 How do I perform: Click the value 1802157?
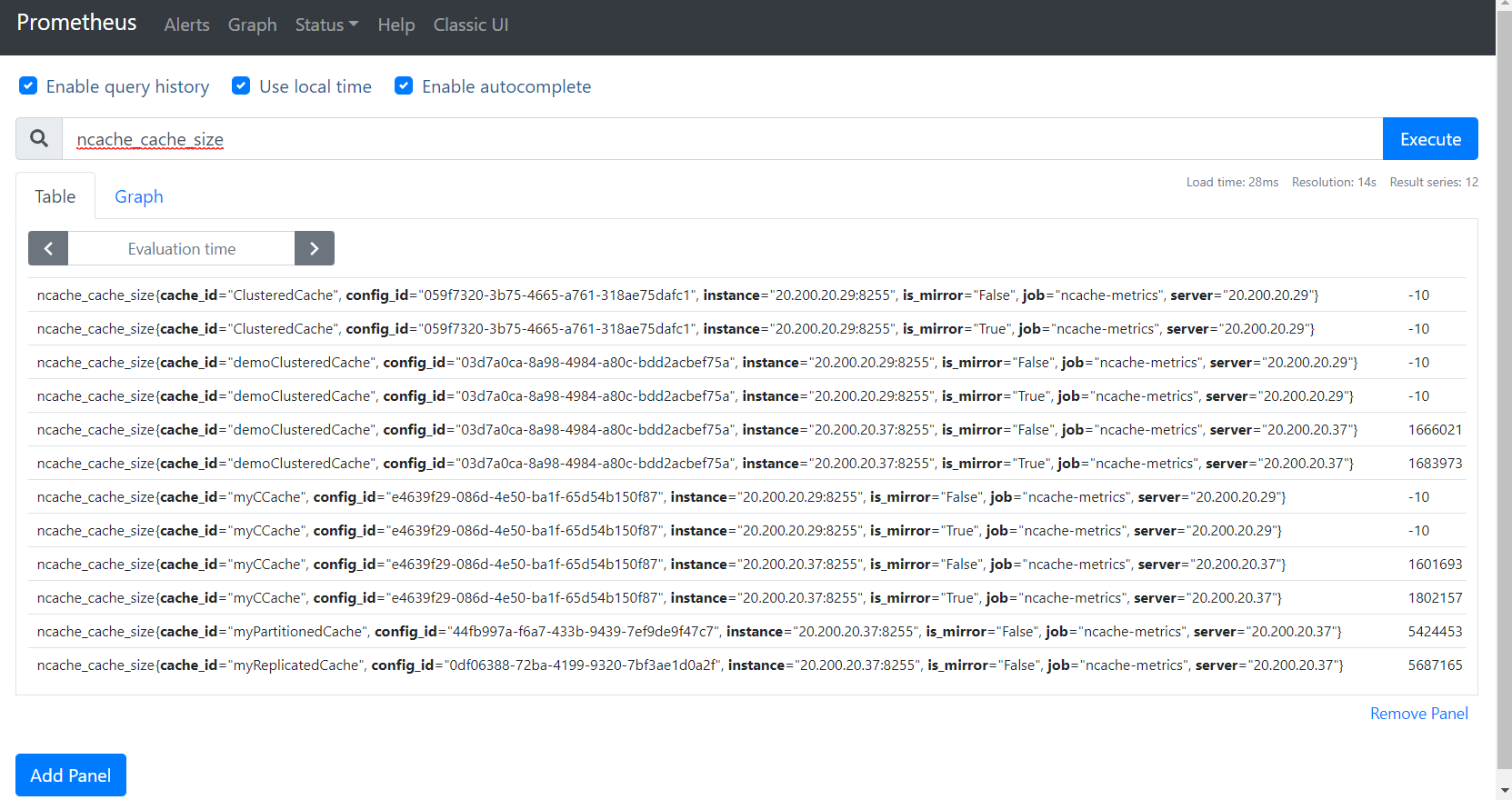1435,597
